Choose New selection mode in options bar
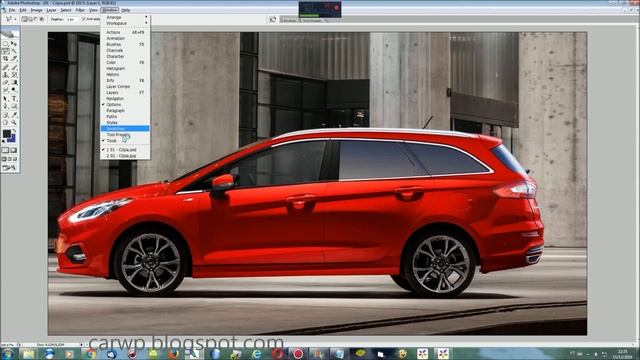Viewport: 640px width, 360px height. tap(24, 19)
